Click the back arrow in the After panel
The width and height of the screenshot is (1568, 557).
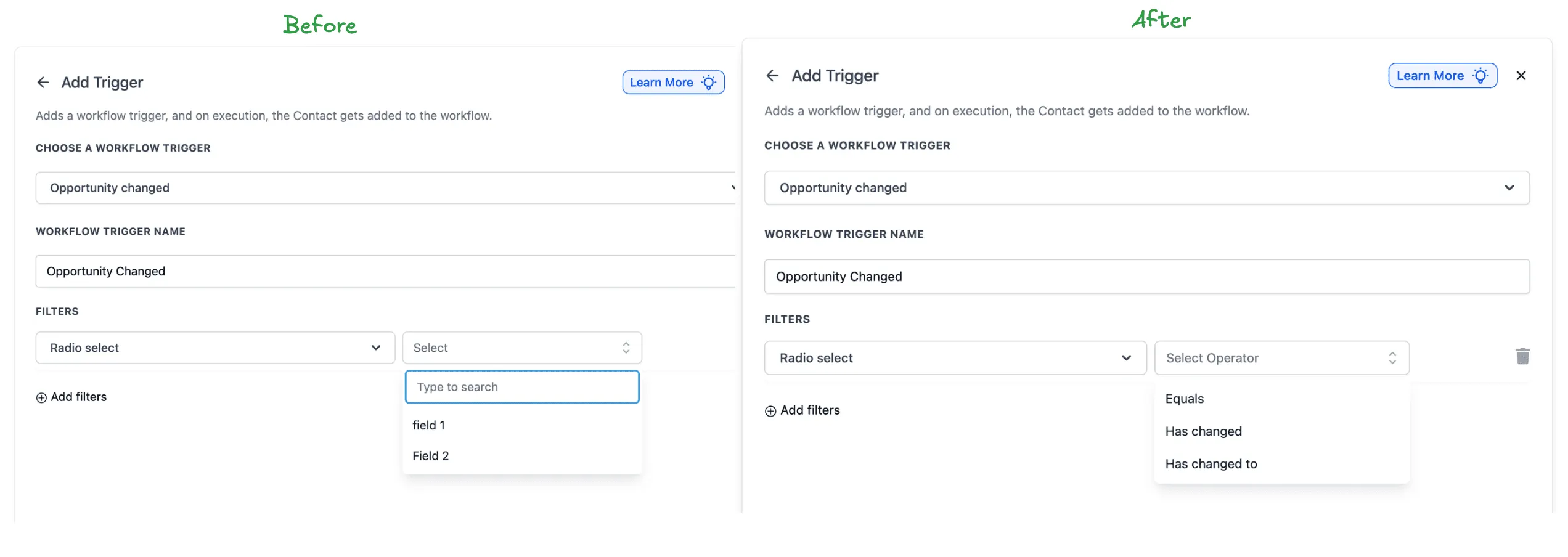click(773, 75)
